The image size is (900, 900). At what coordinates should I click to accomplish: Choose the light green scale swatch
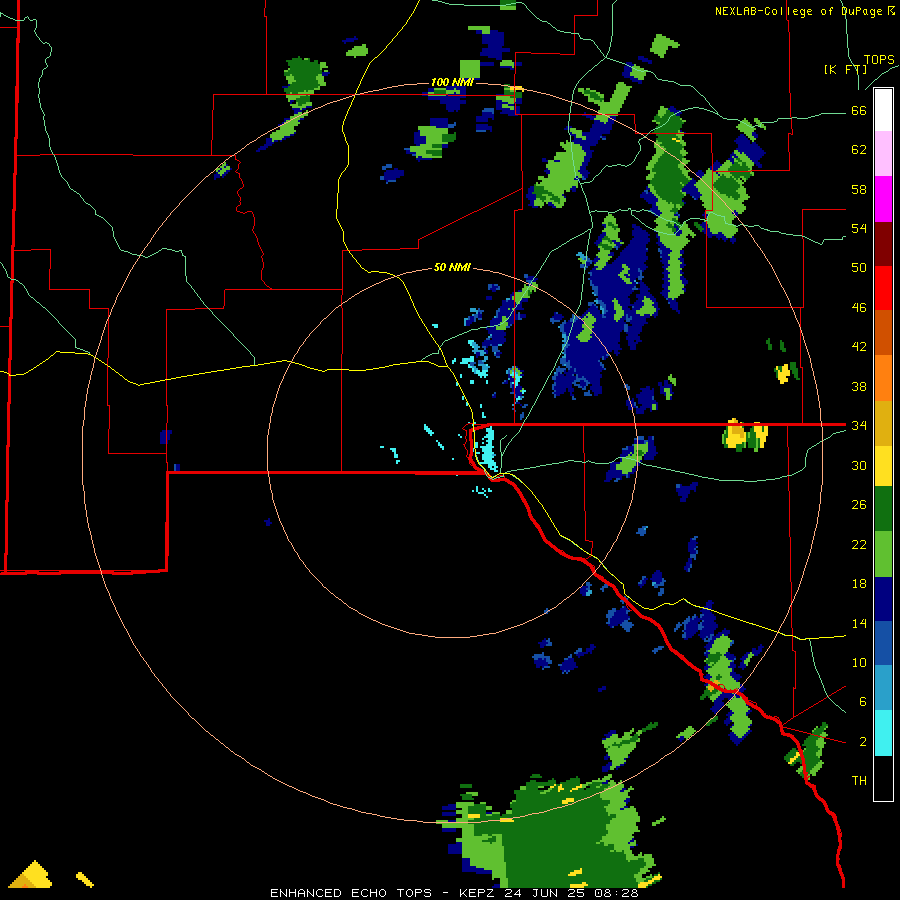click(883, 554)
